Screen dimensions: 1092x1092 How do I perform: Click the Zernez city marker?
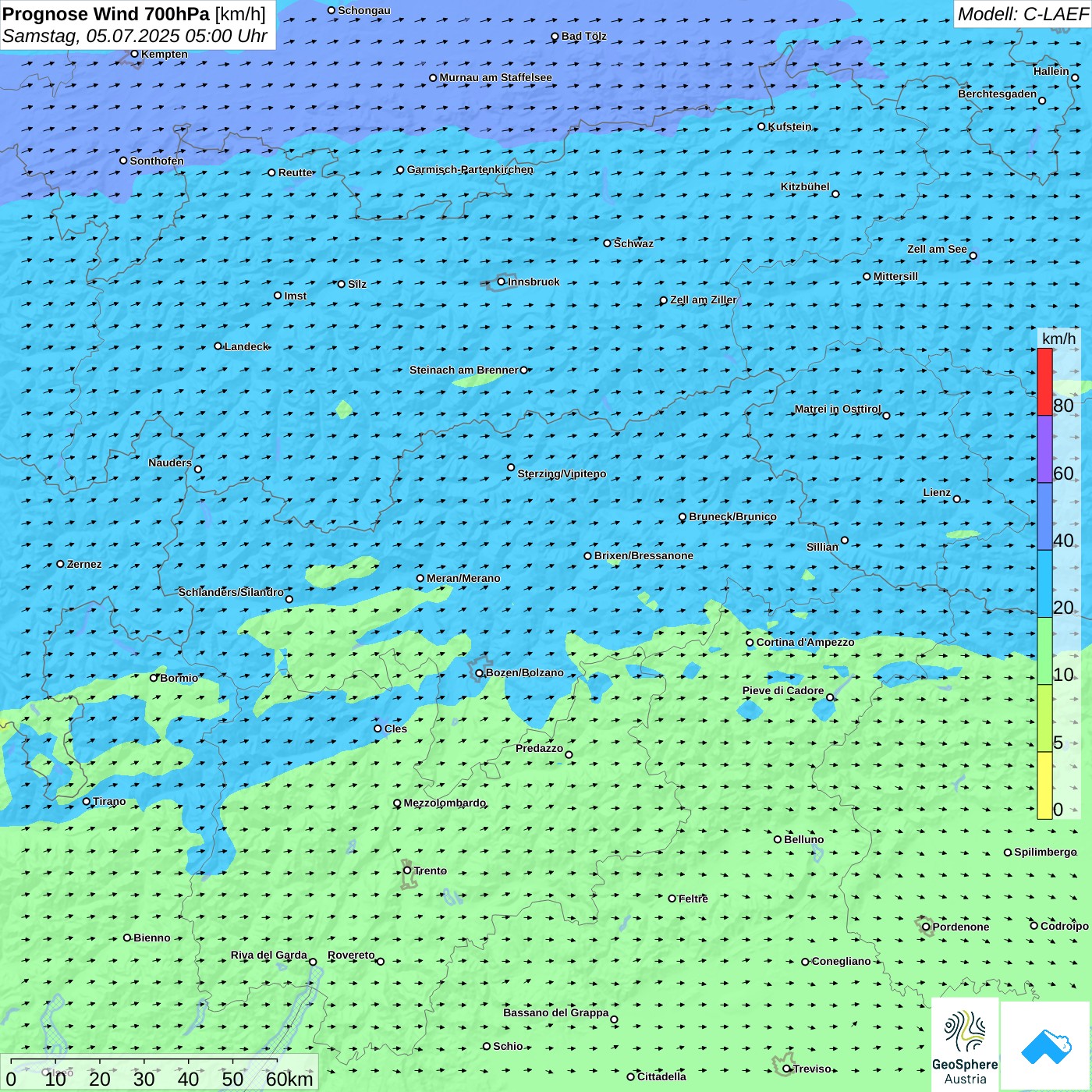60,564
